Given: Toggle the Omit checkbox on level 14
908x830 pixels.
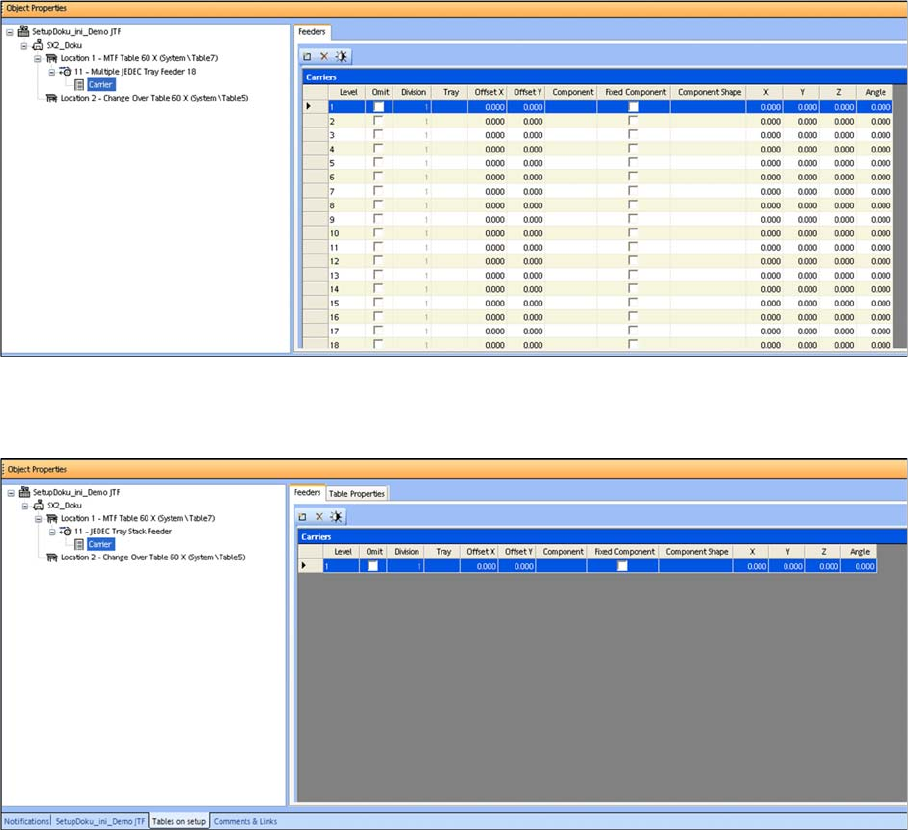Looking at the screenshot, I should tap(378, 289).
